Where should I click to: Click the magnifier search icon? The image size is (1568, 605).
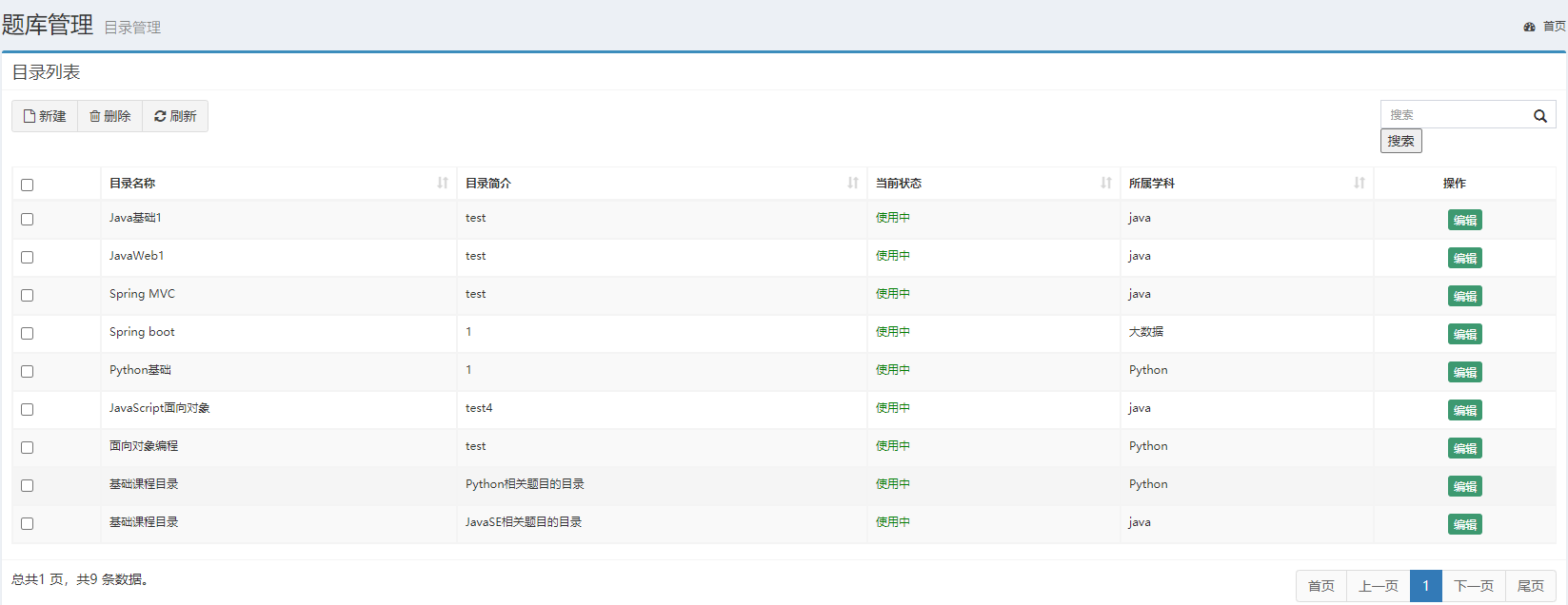pos(1540,116)
